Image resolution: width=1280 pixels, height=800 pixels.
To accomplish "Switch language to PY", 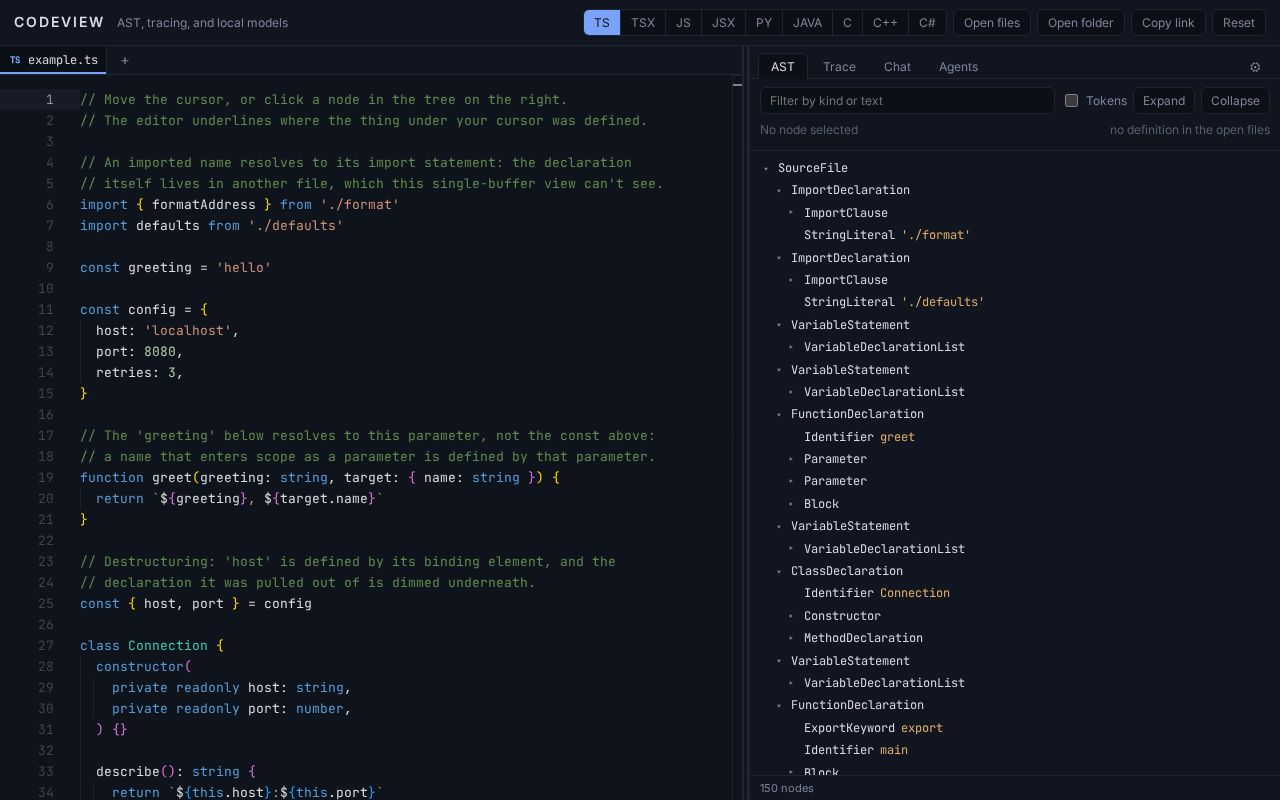I will pos(764,23).
